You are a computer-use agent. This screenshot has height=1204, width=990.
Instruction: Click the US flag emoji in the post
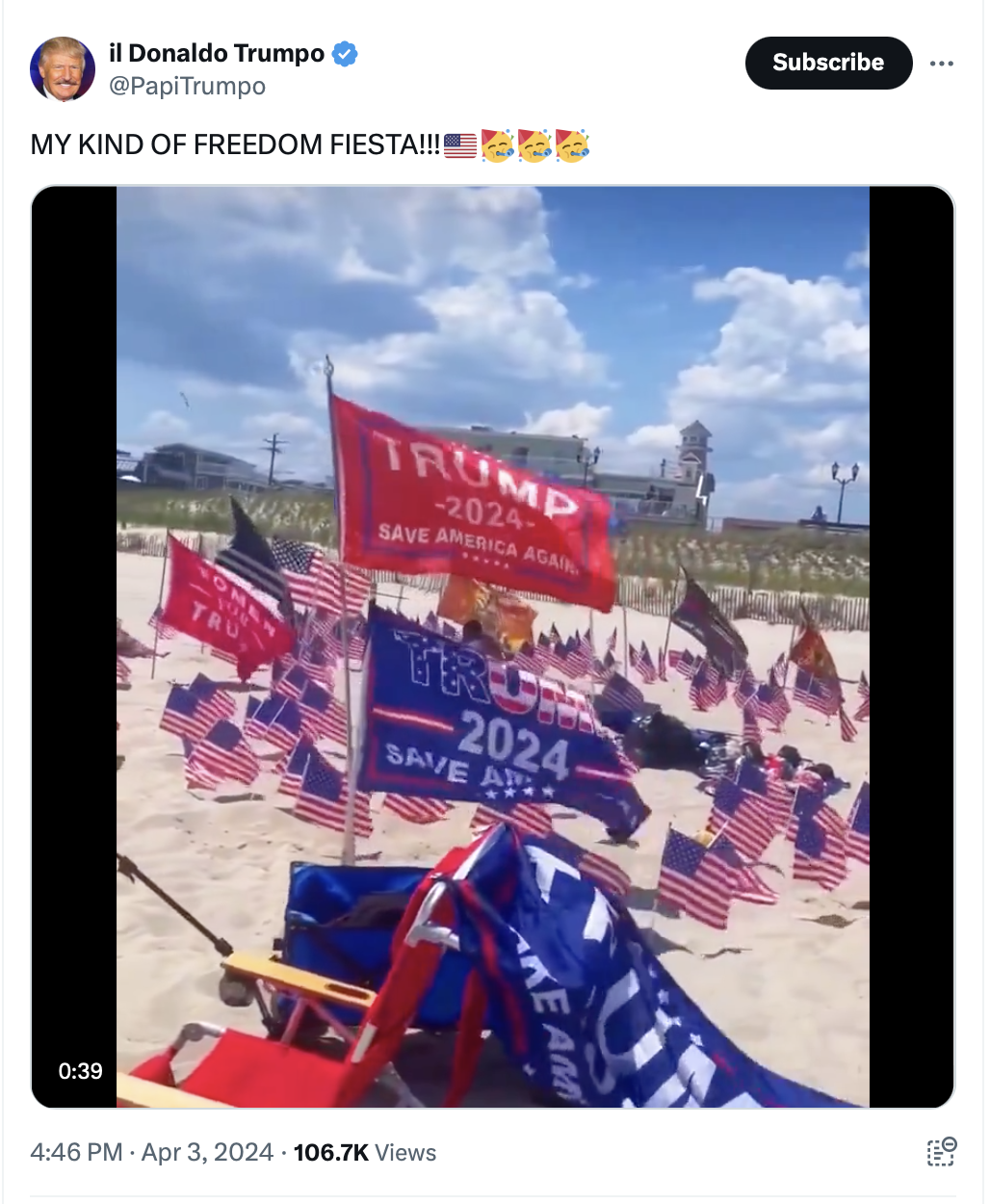click(460, 145)
